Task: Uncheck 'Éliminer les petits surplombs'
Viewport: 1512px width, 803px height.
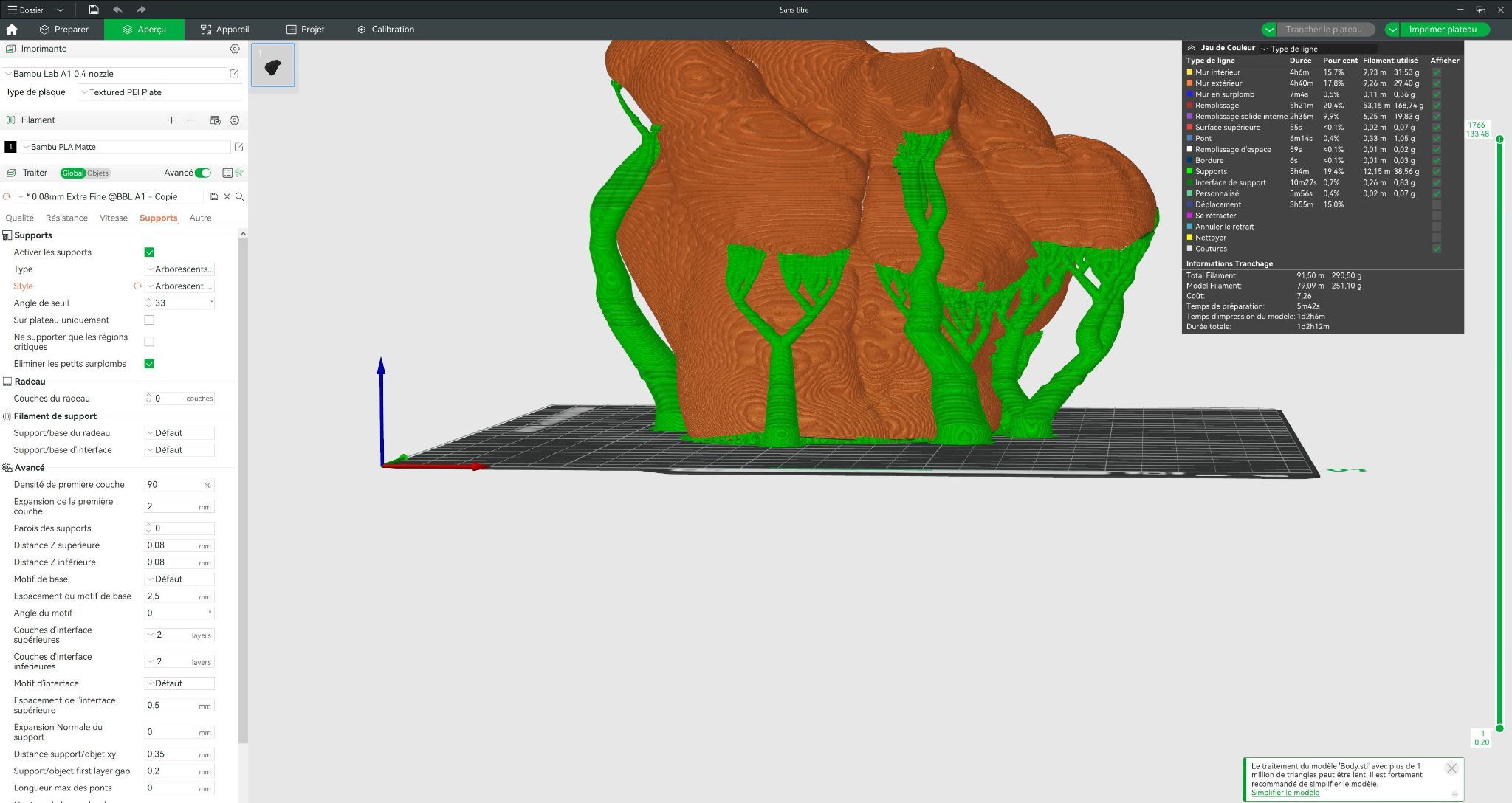Action: pos(149,363)
